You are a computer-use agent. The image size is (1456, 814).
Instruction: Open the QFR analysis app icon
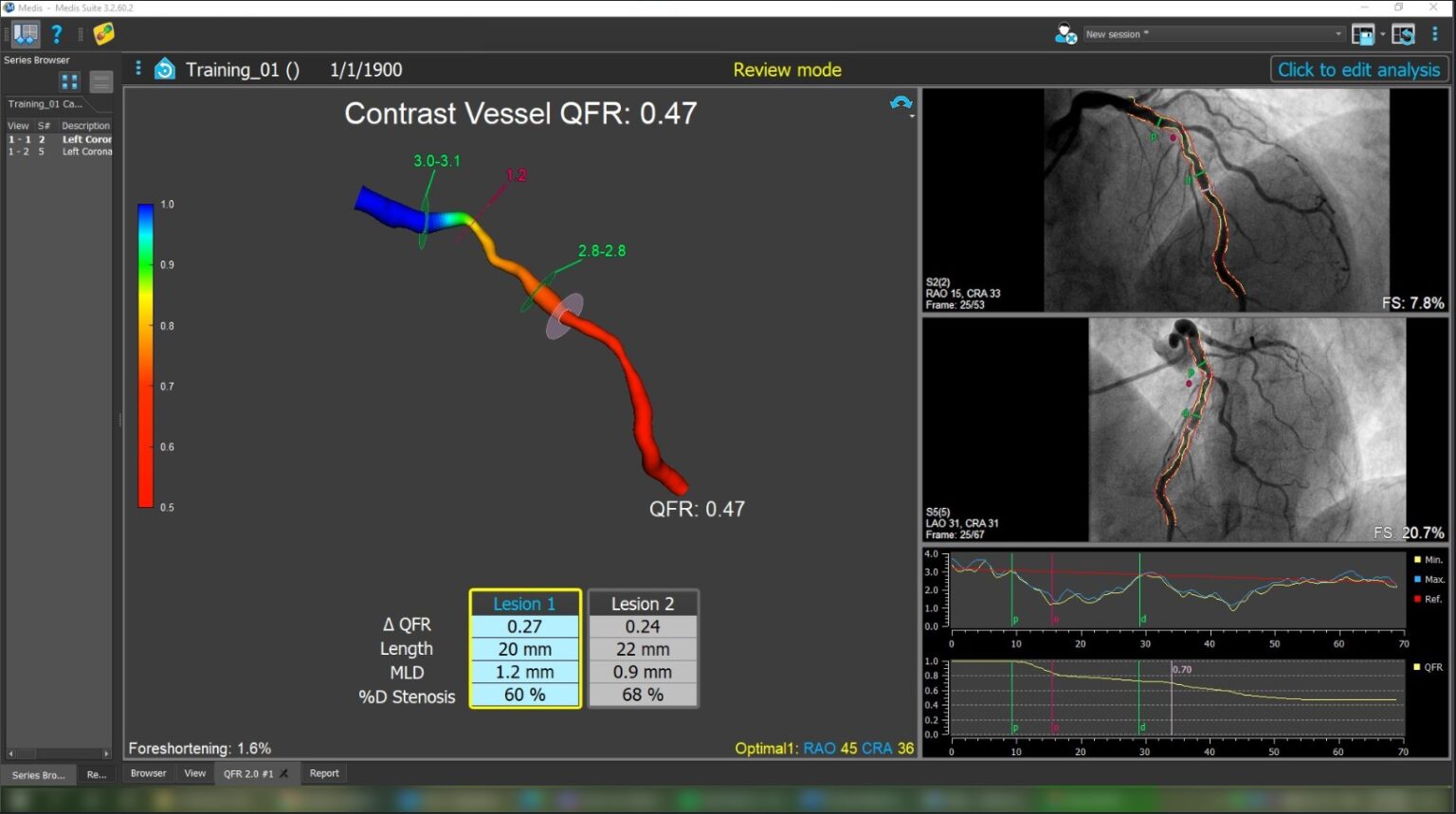tap(104, 34)
